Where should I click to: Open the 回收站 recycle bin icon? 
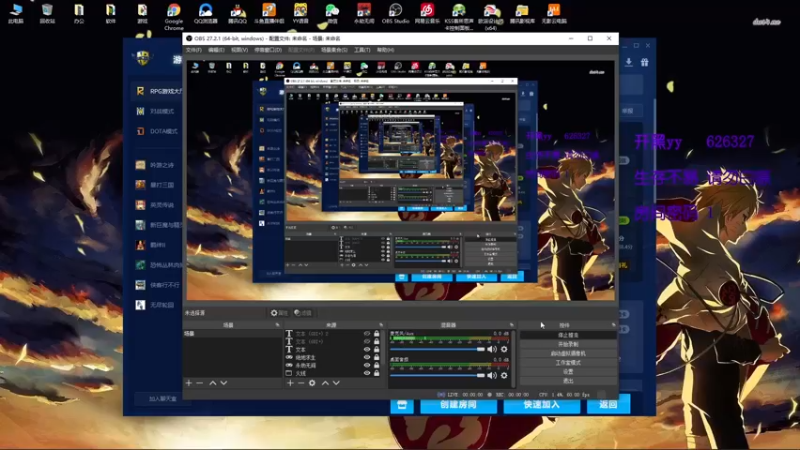[47, 14]
